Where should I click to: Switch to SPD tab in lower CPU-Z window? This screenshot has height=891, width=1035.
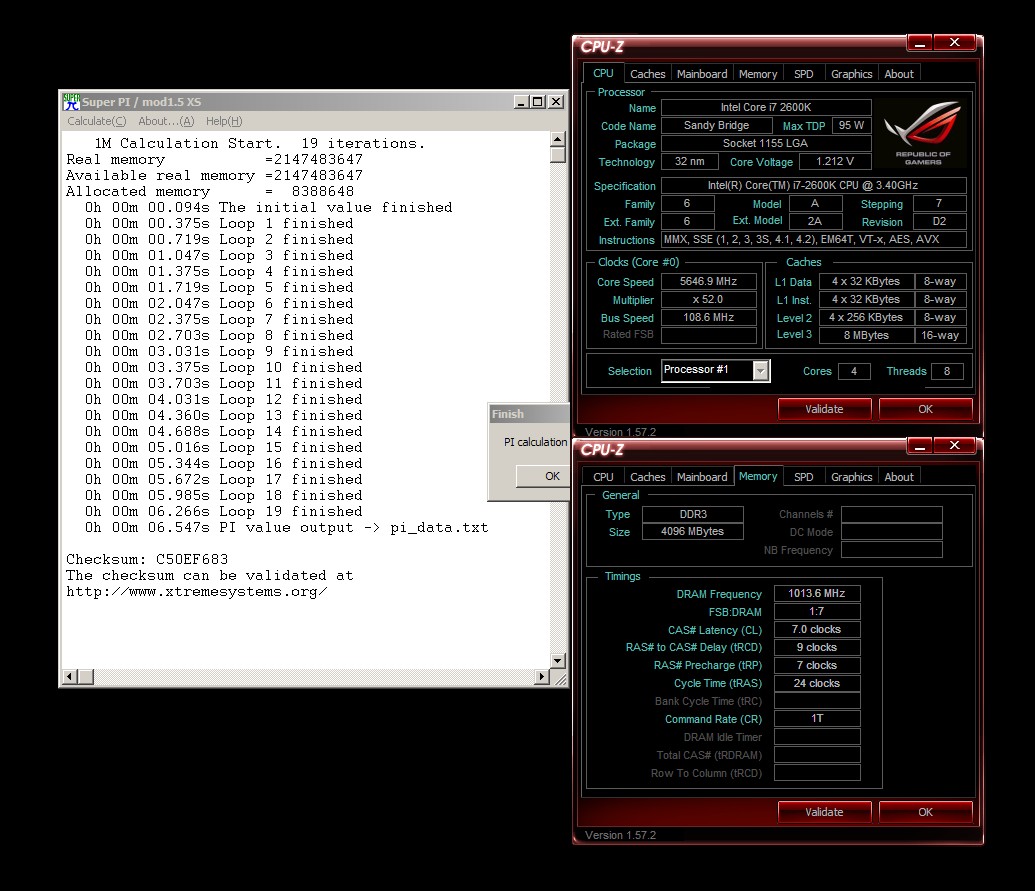[x=803, y=477]
